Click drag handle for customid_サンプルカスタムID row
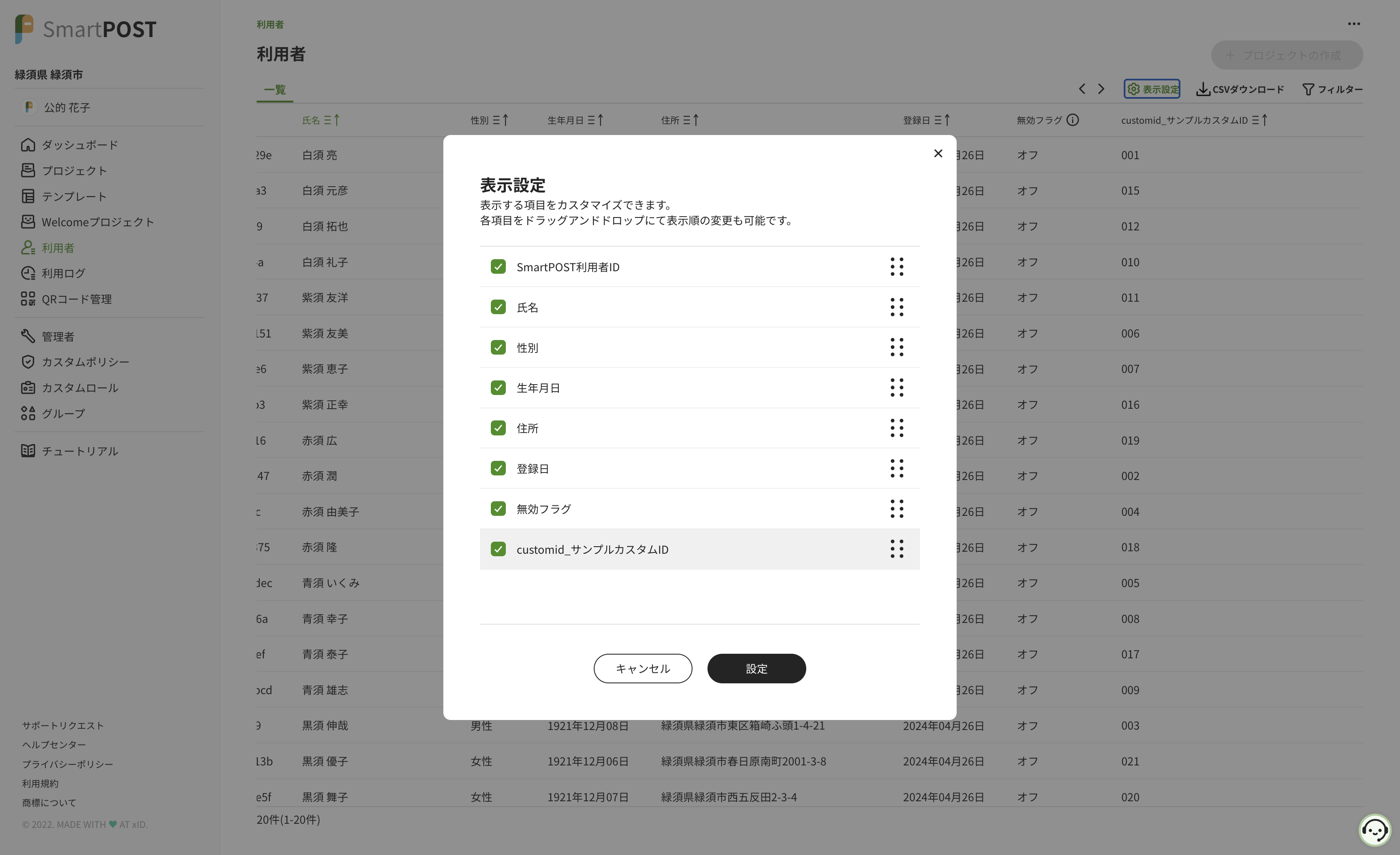Screen dimensions: 1400x855 pyautogui.click(x=897, y=549)
